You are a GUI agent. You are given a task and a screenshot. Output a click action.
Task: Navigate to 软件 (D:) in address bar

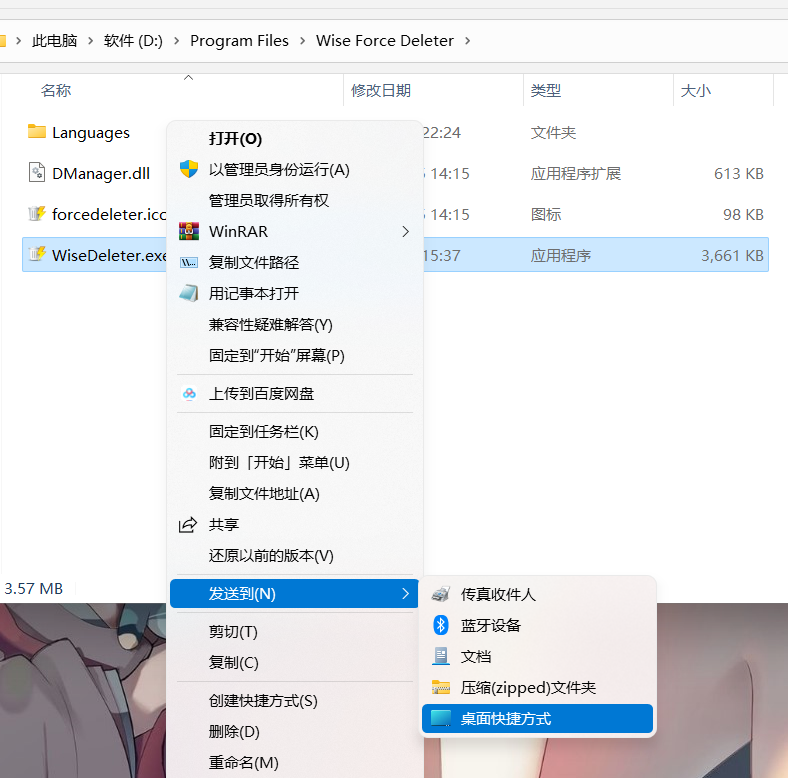coord(133,41)
